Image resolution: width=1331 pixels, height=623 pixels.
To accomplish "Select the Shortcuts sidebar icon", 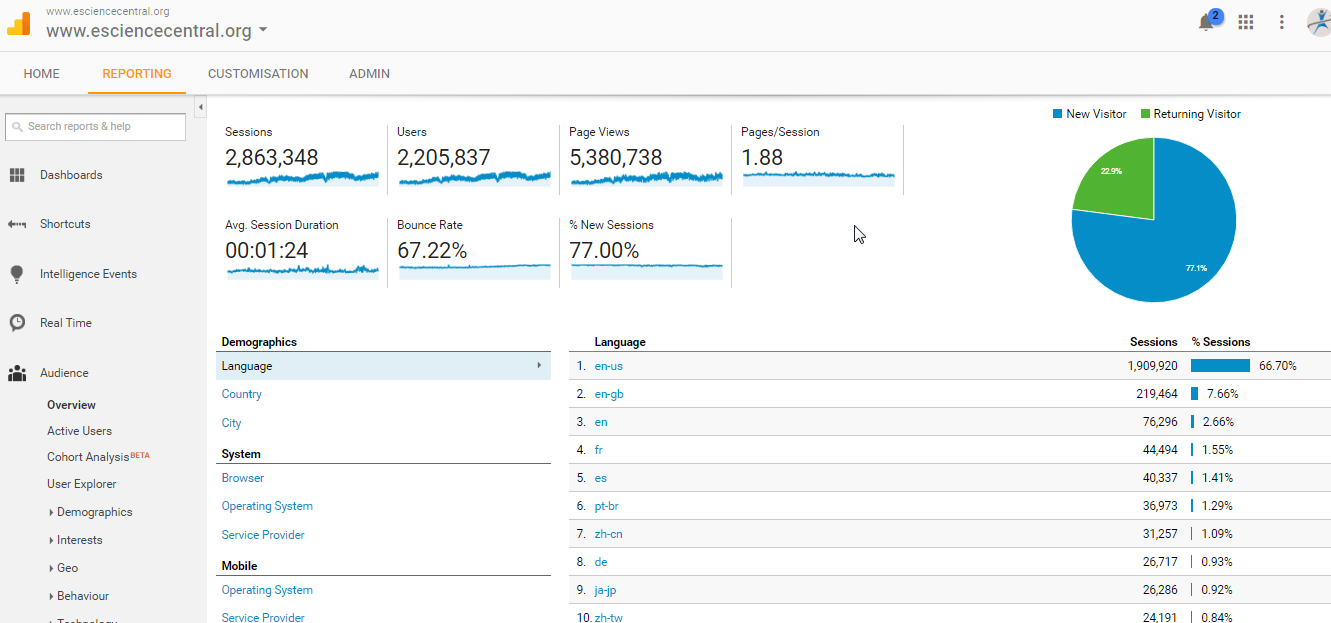I will click(17, 223).
